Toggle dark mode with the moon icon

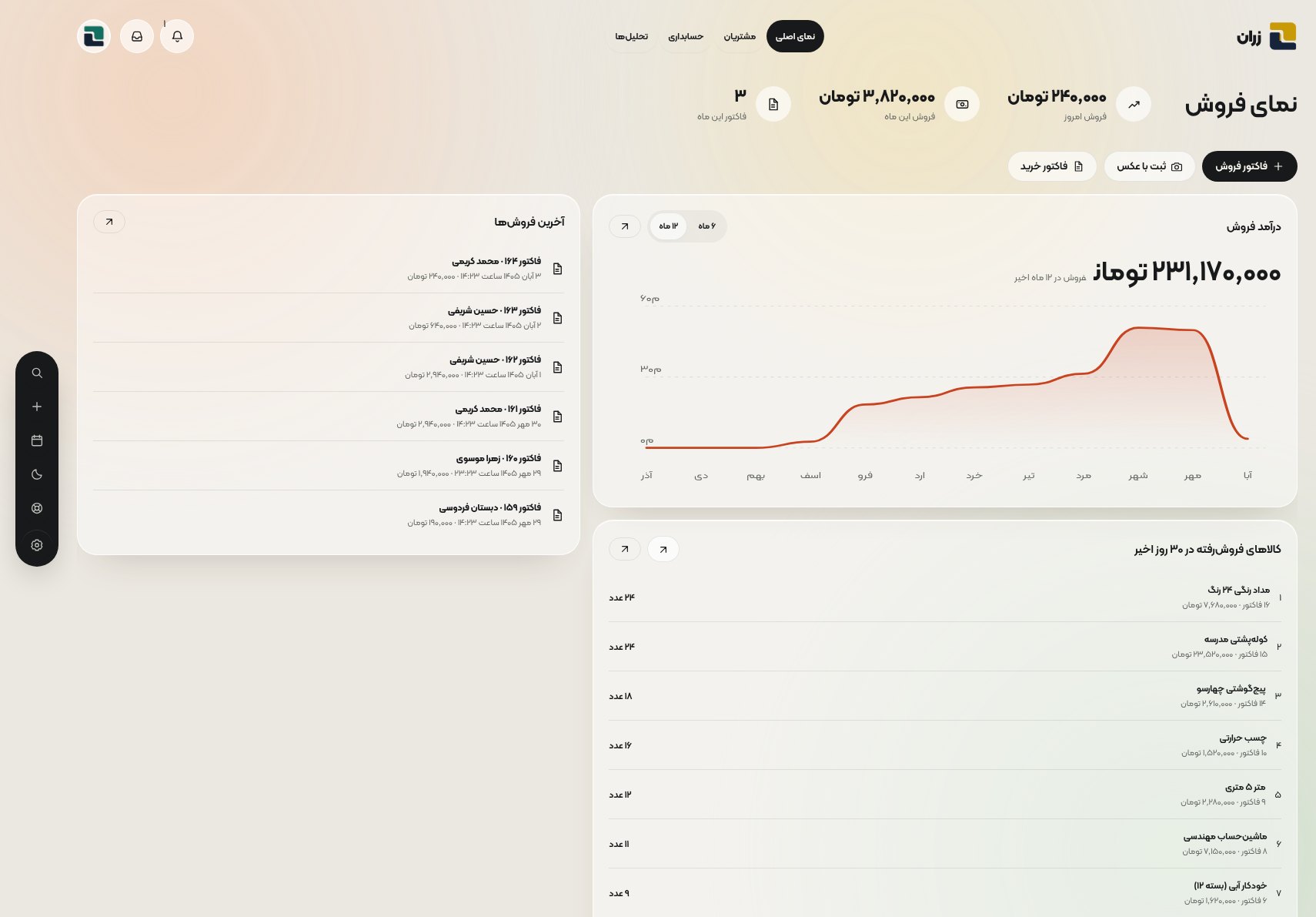(x=37, y=474)
